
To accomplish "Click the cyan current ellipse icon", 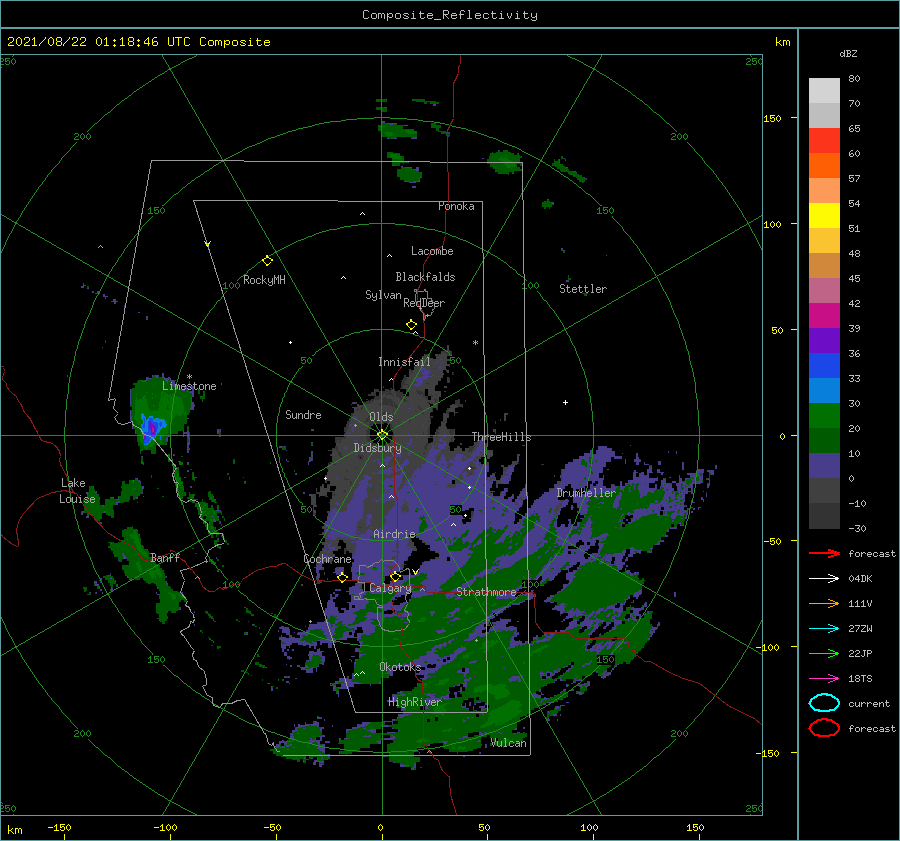I will tap(824, 703).
